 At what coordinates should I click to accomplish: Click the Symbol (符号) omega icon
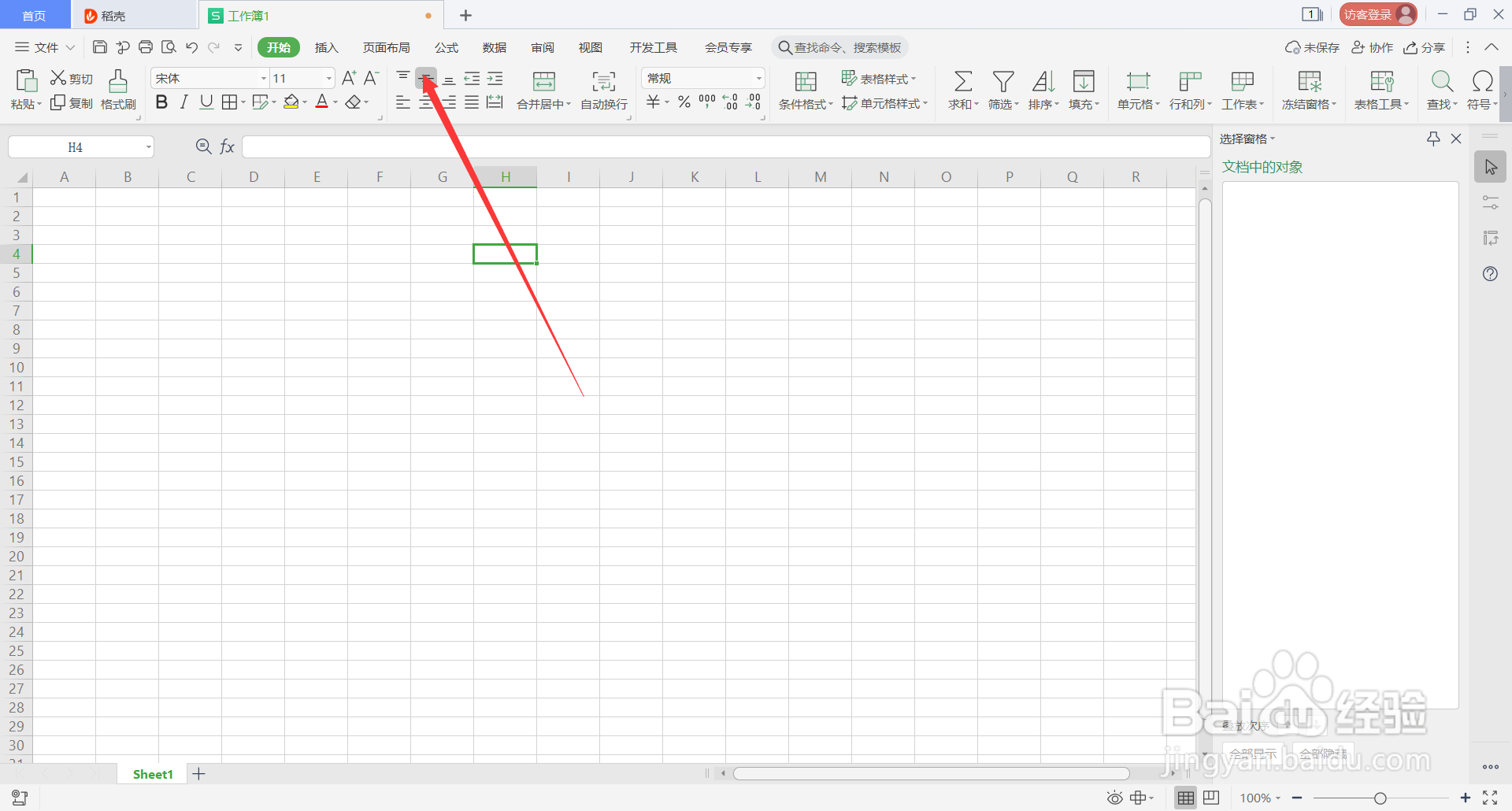(1482, 81)
